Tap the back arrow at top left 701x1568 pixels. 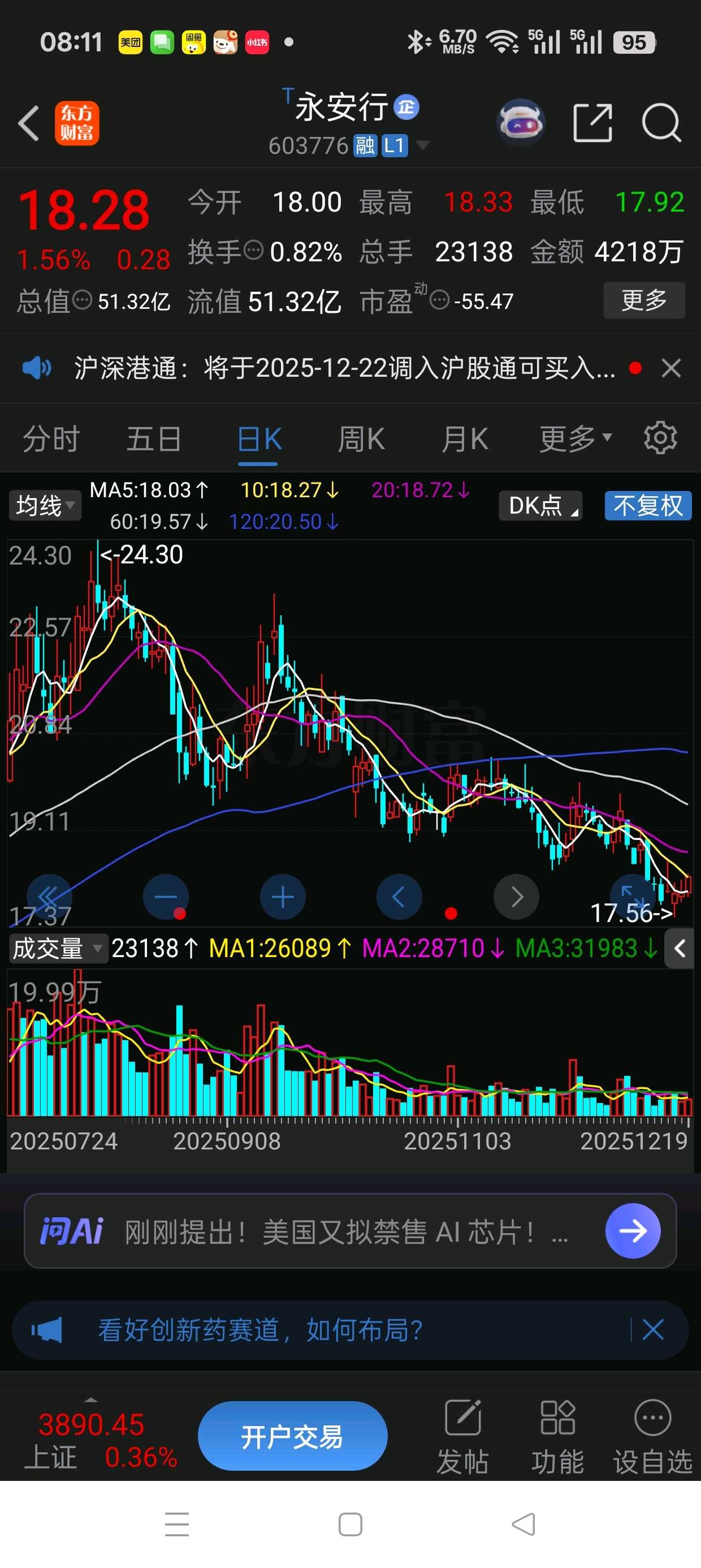point(29,123)
